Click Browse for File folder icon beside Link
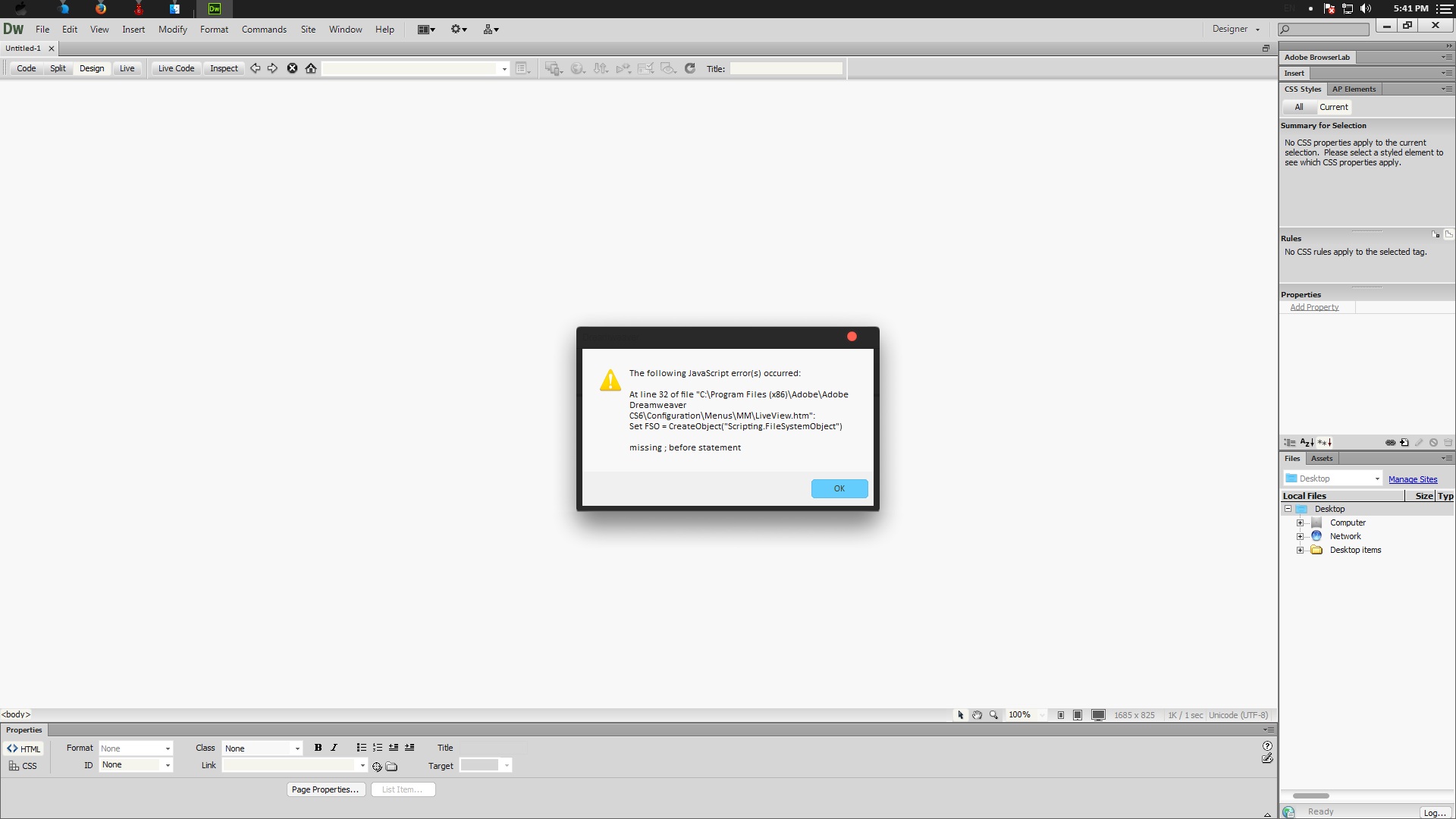This screenshot has height=819, width=1456. pos(391,767)
